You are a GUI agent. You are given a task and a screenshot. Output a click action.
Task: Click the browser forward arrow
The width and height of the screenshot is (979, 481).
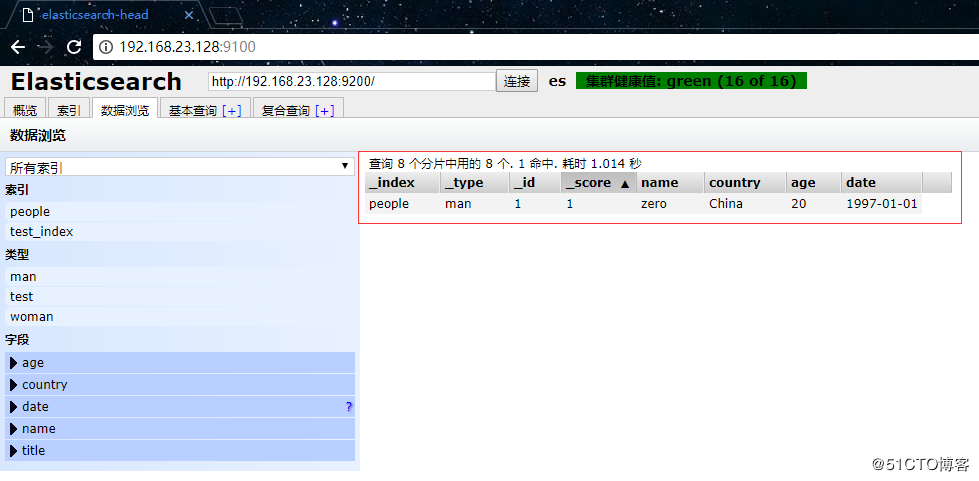pyautogui.click(x=46, y=47)
